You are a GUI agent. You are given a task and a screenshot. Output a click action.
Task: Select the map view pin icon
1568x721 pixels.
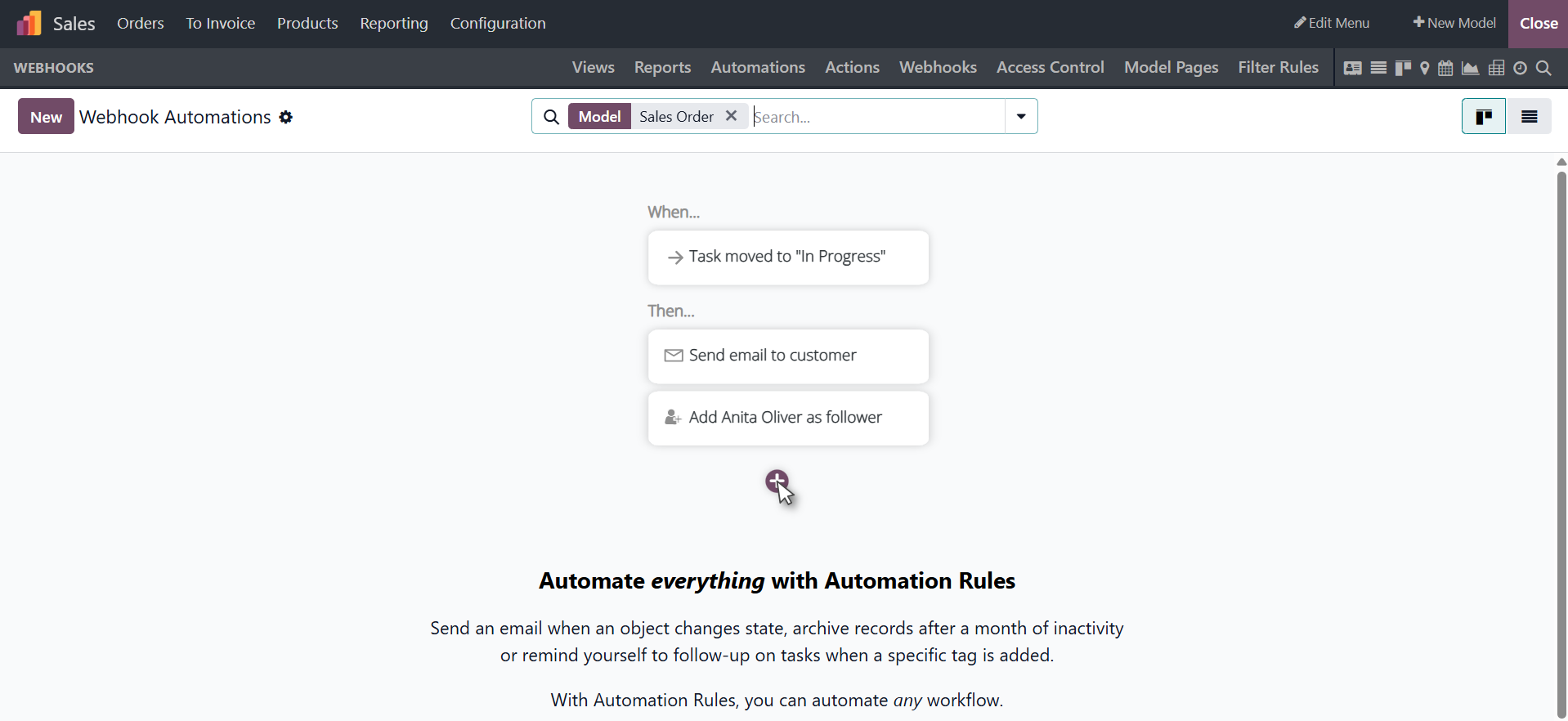[x=1424, y=68]
